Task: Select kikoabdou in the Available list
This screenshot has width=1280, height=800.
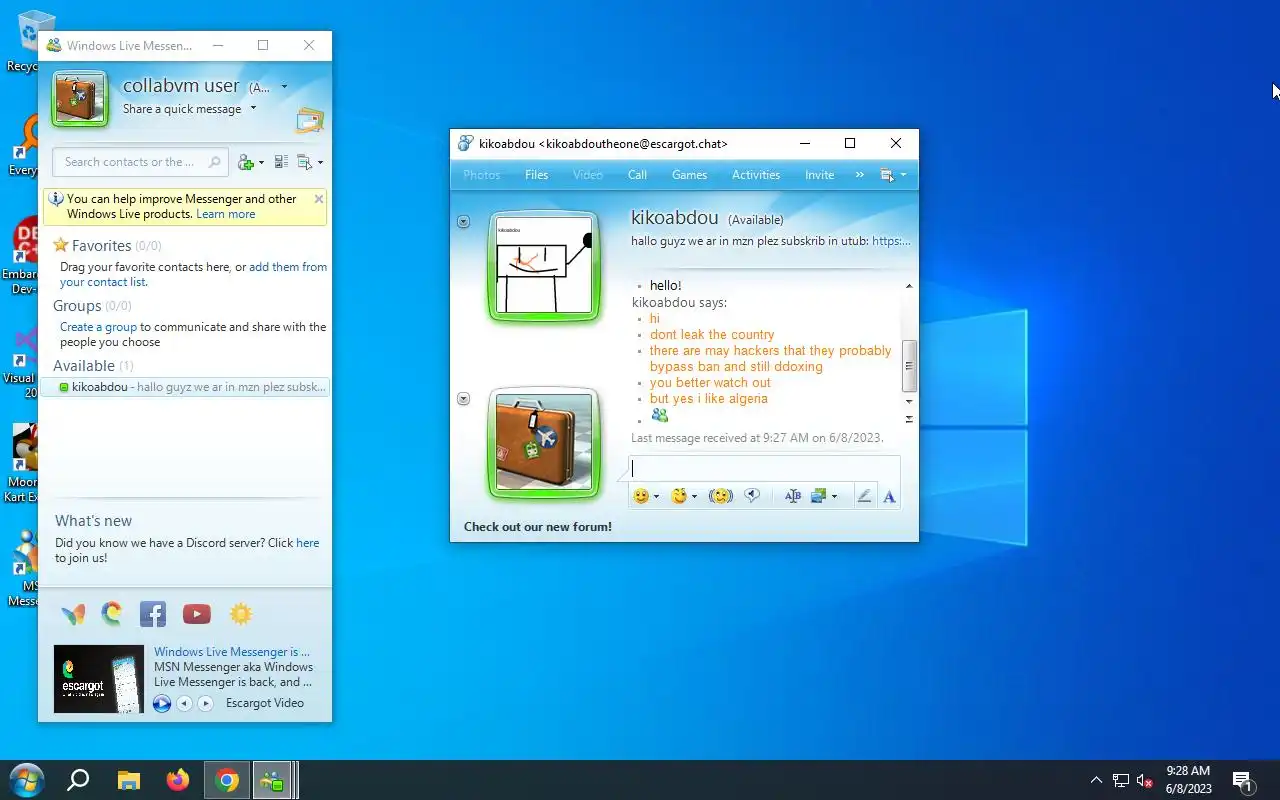Action: coord(185,387)
